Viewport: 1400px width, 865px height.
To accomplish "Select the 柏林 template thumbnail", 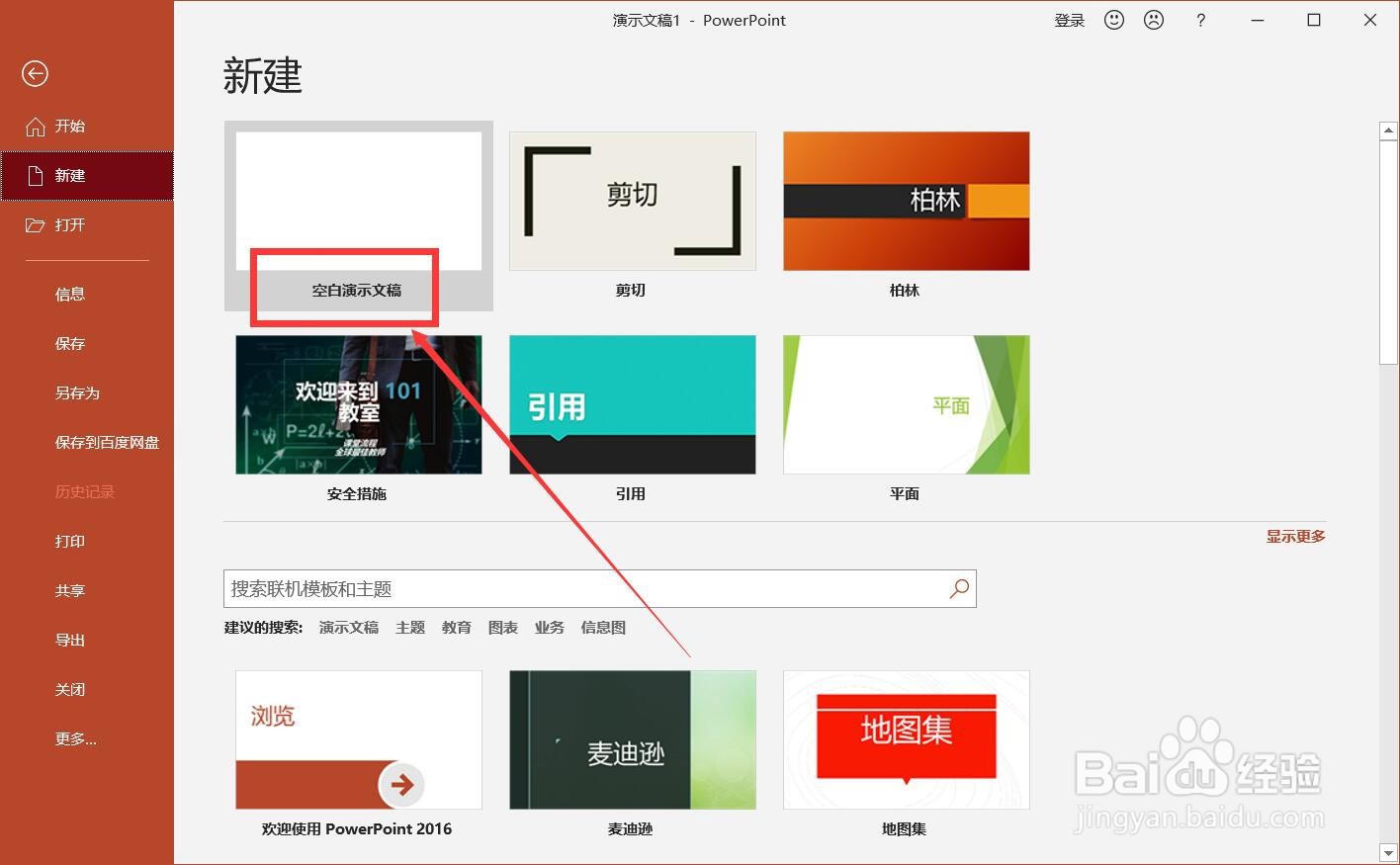I will (907, 201).
